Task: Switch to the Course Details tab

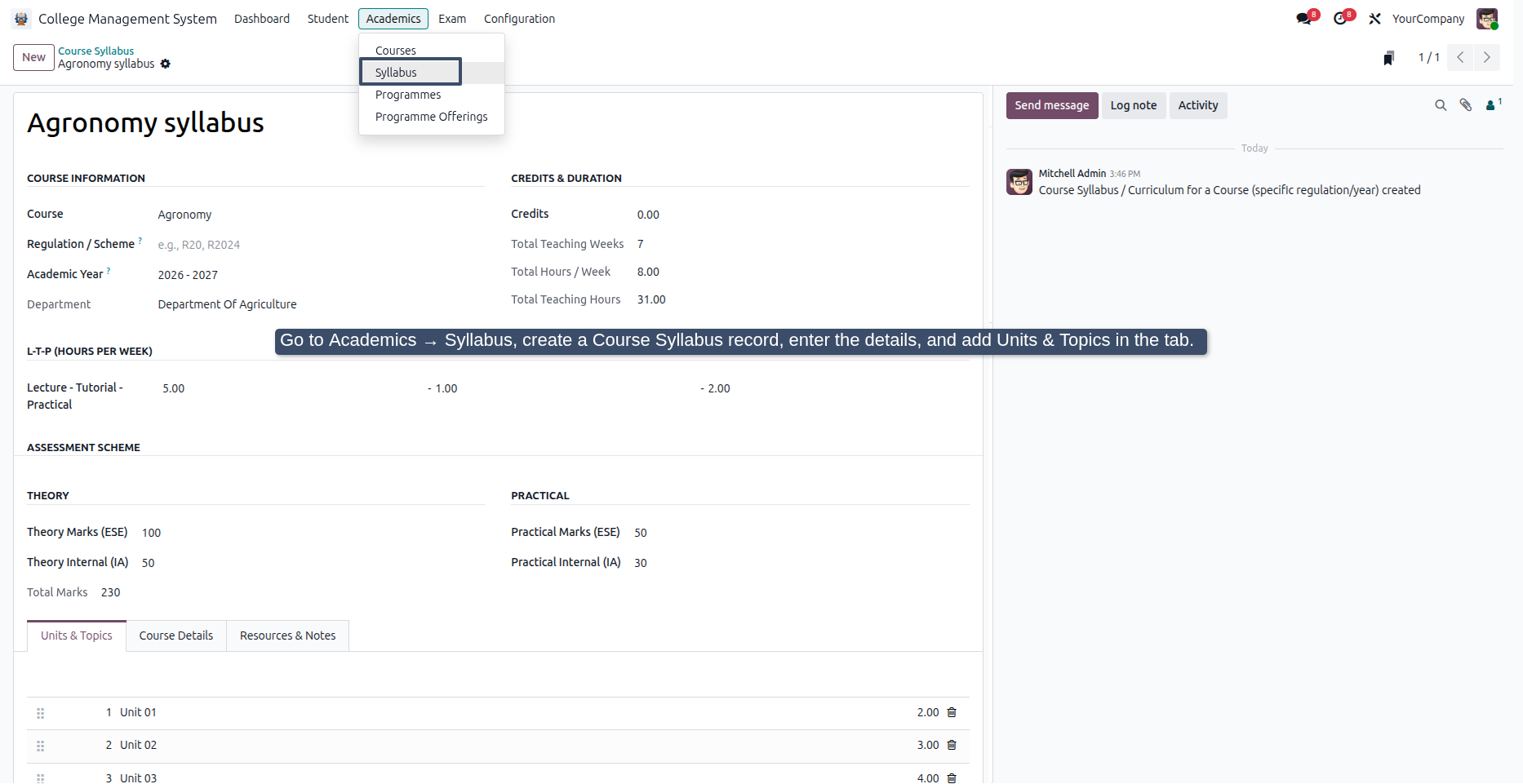Action: tap(176, 636)
